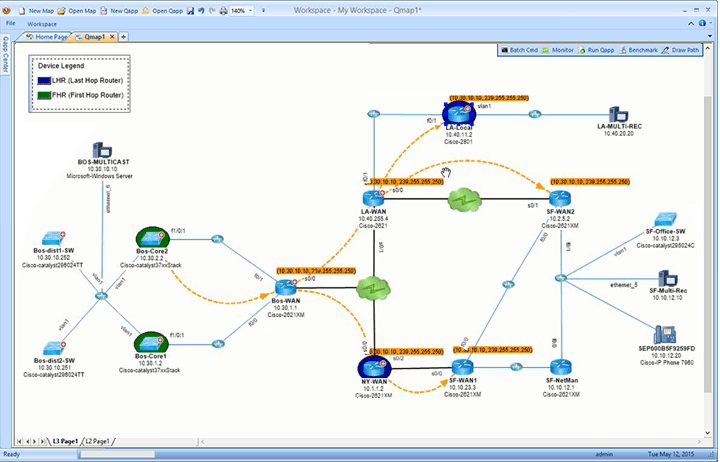Select the SF-Office-SW switch icon
This screenshot has height=462, width=720.
pyautogui.click(x=665, y=219)
